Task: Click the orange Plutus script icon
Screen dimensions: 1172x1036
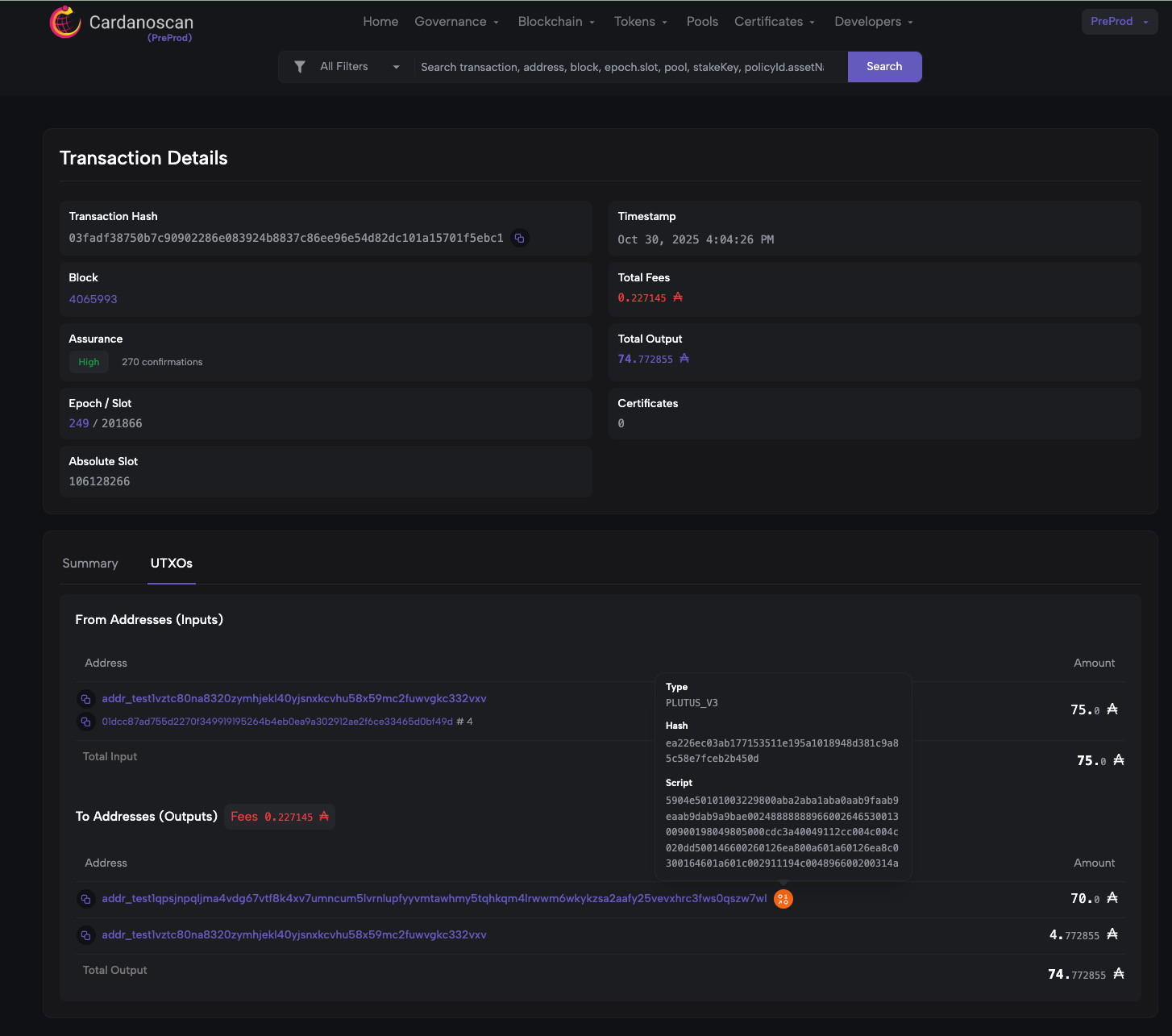Action: (x=783, y=899)
